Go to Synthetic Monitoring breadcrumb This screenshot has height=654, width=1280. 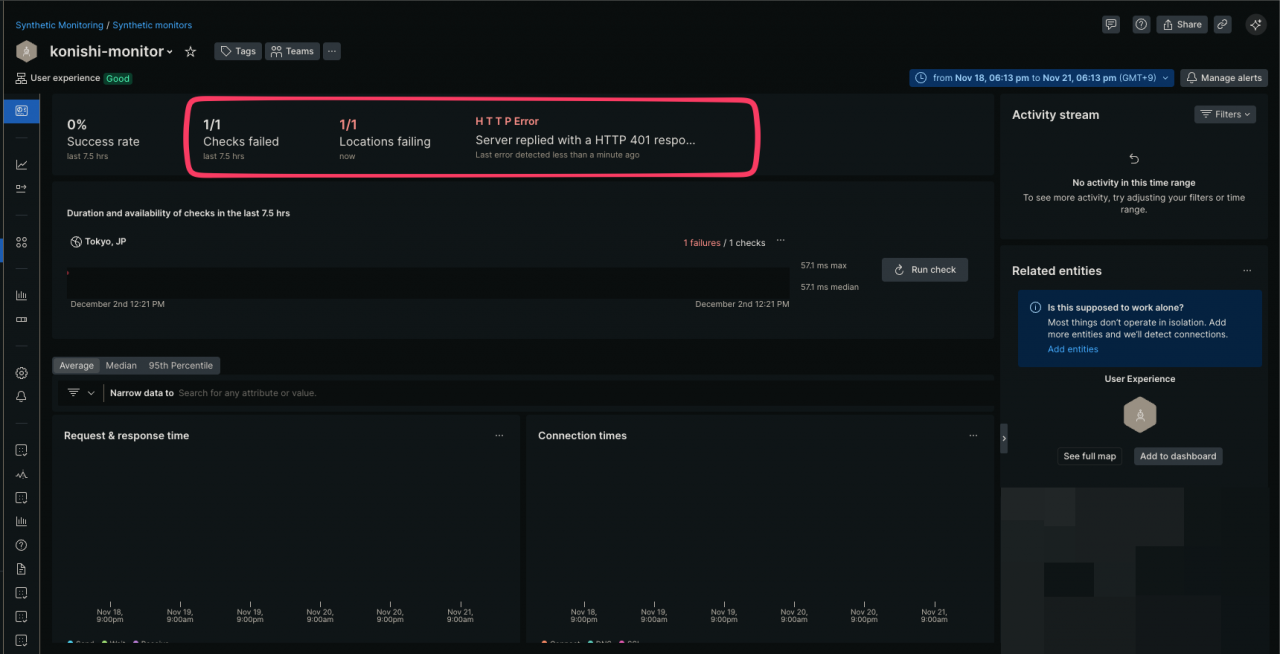pyautogui.click(x=59, y=25)
